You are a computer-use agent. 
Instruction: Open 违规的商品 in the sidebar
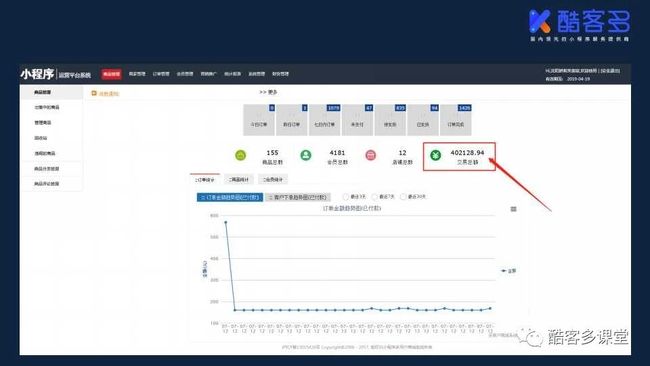coord(45,153)
